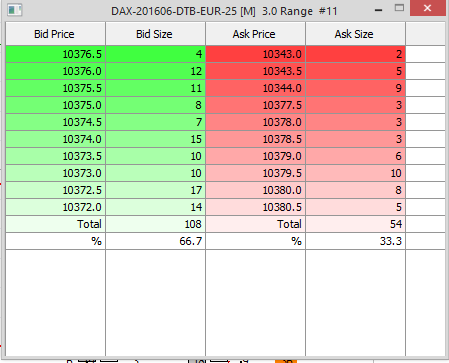Select the Ask Price column header

(255, 34)
